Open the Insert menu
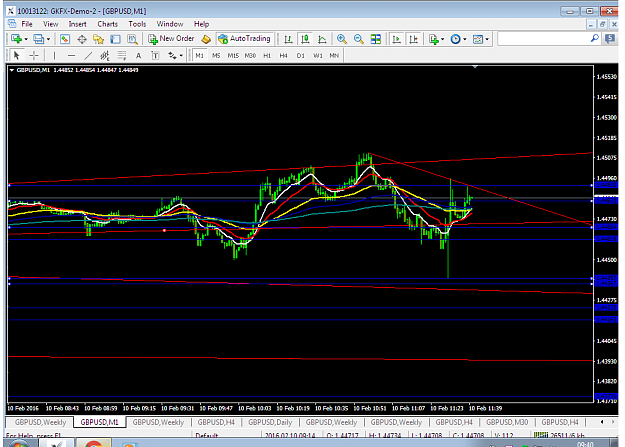625x447 pixels. [x=77, y=24]
